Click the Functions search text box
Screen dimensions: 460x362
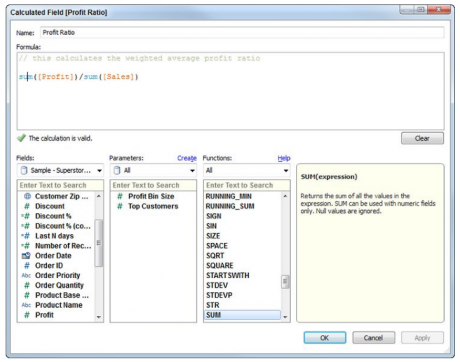(x=247, y=185)
